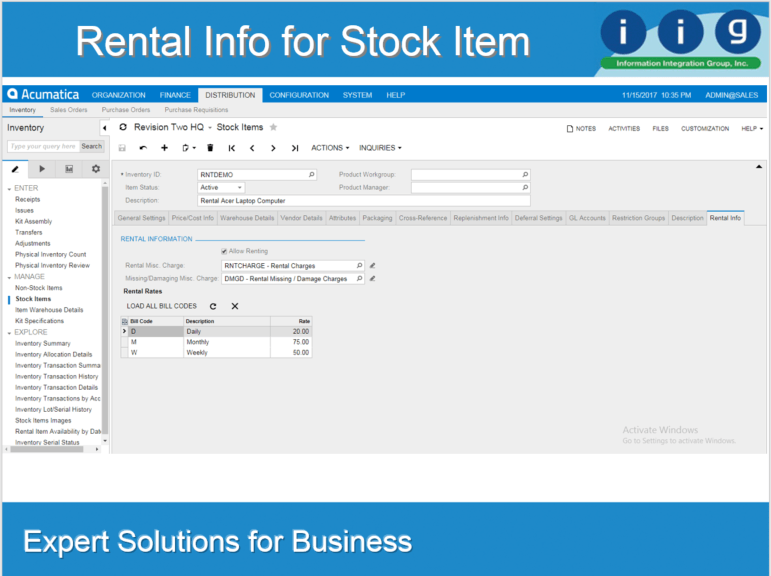Click the refresh icon beside Revision Two HQ

pyautogui.click(x=123, y=127)
